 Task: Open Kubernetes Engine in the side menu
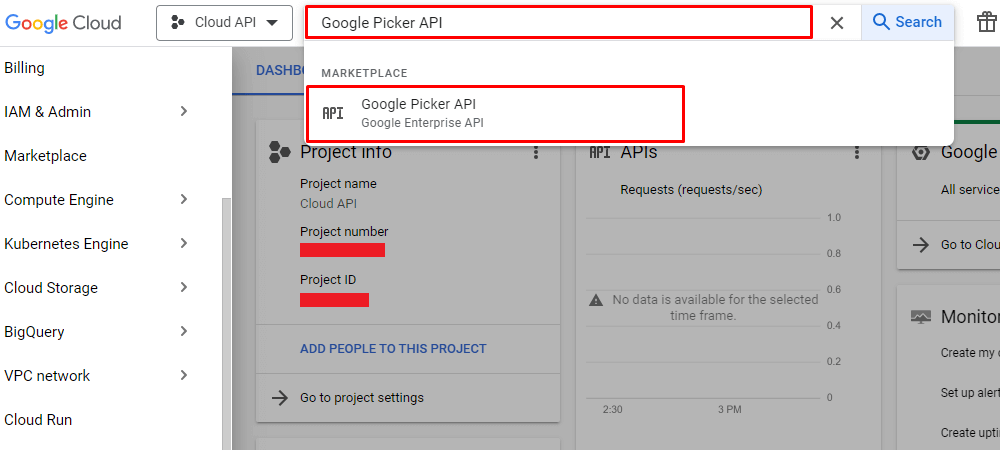(x=66, y=243)
